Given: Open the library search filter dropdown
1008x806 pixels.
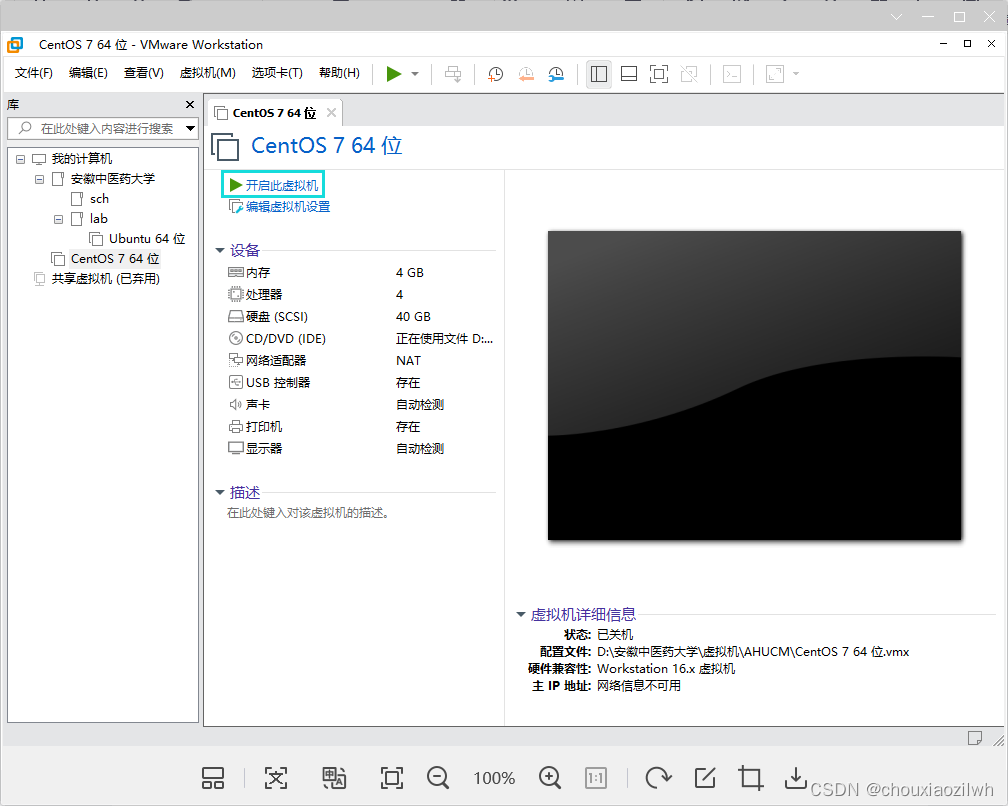Looking at the screenshot, I should (190, 128).
